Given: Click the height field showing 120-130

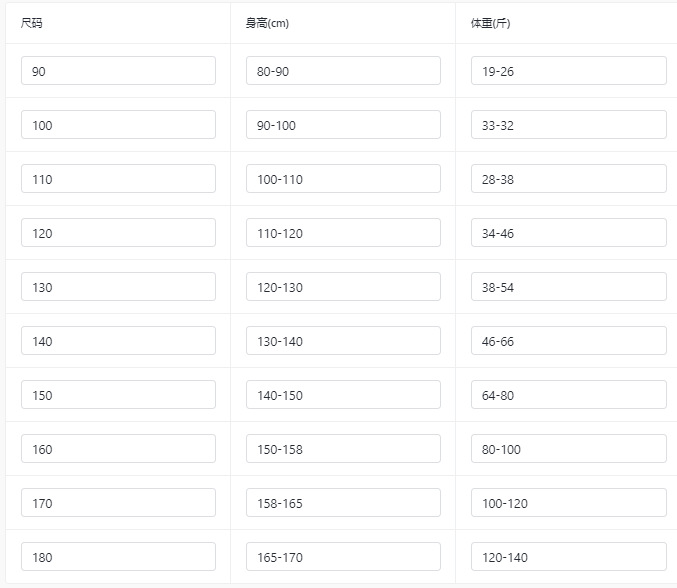Looking at the screenshot, I should 343,287.
